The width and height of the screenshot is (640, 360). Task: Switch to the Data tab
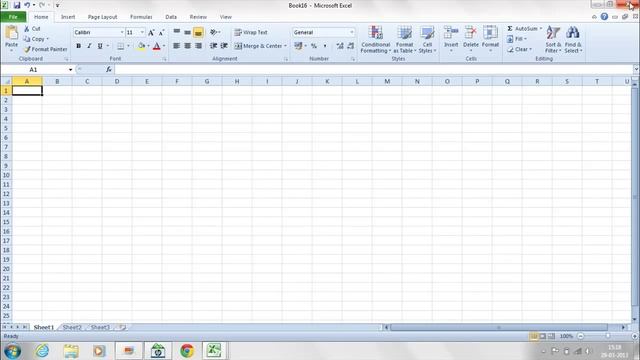point(171,17)
